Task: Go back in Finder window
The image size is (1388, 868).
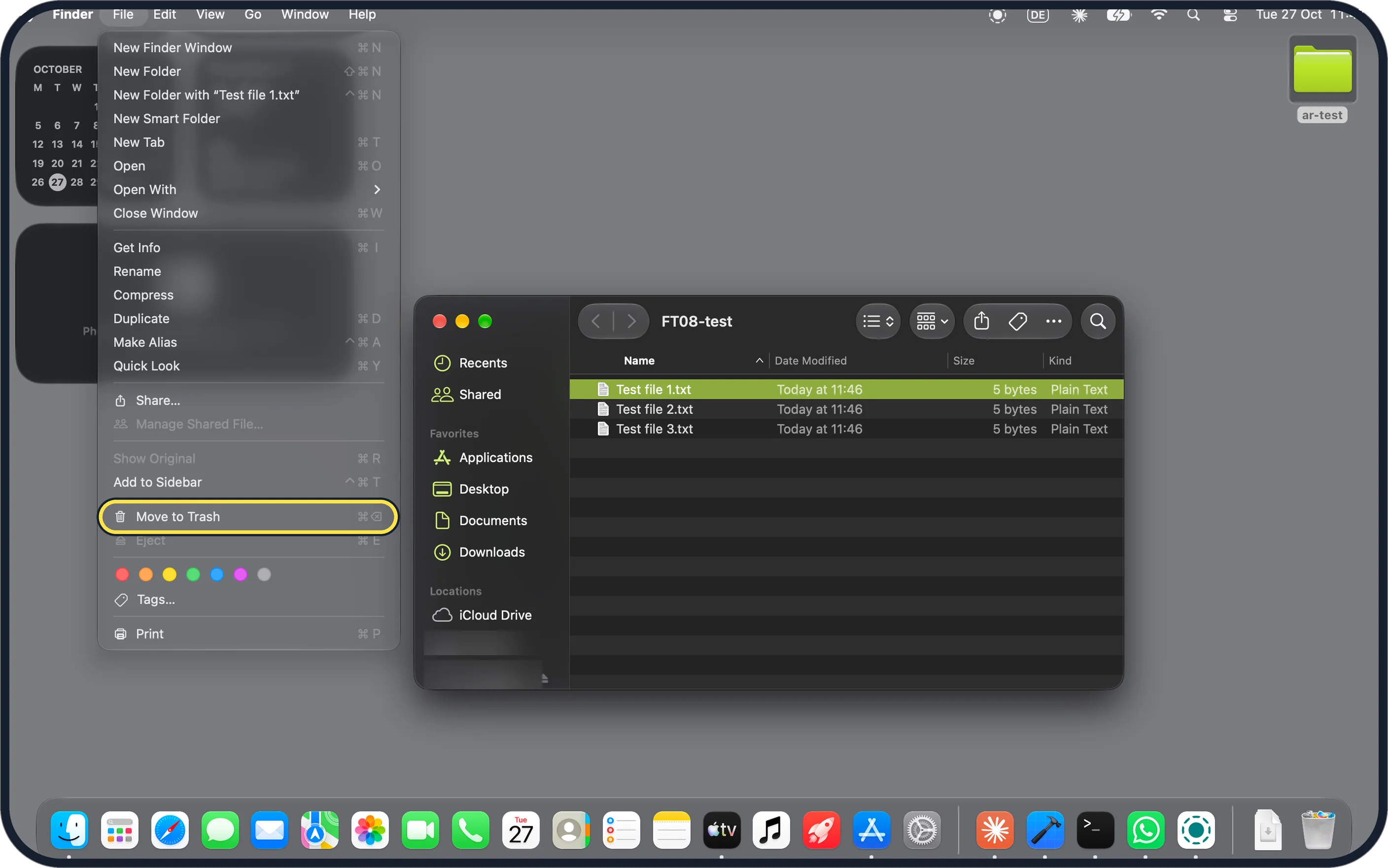Action: [596, 321]
